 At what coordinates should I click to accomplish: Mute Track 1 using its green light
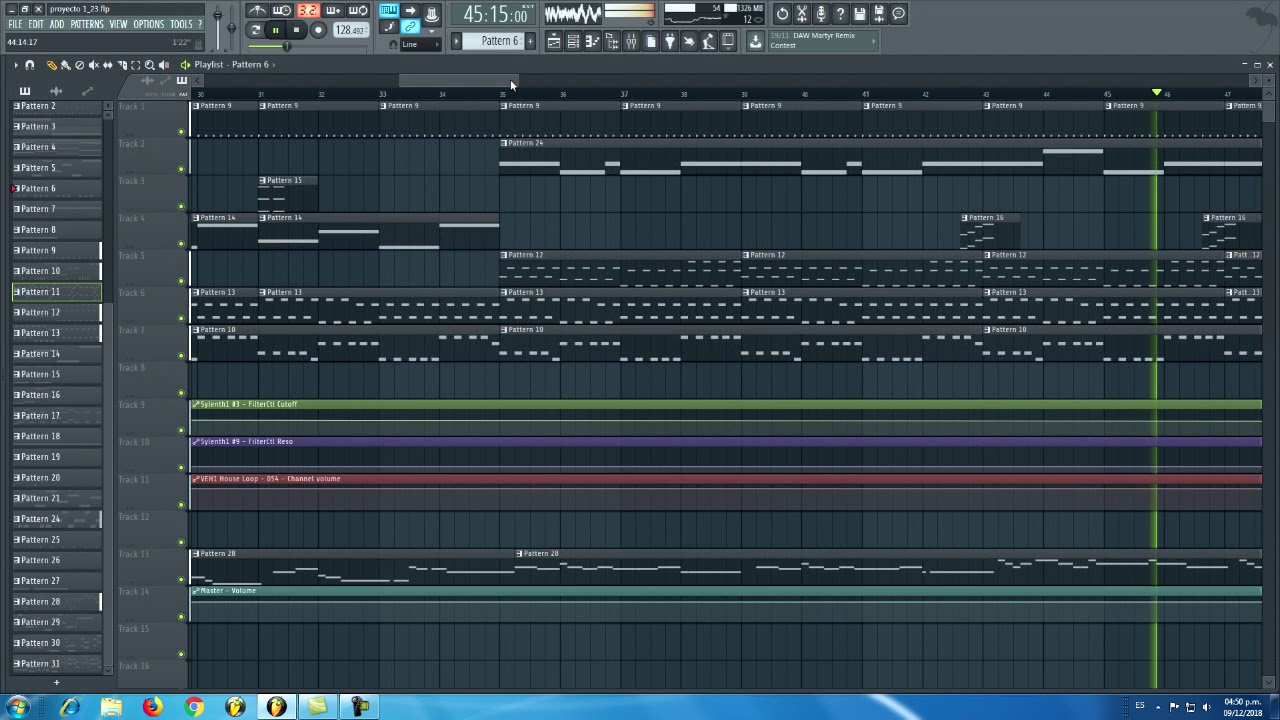tap(181, 132)
